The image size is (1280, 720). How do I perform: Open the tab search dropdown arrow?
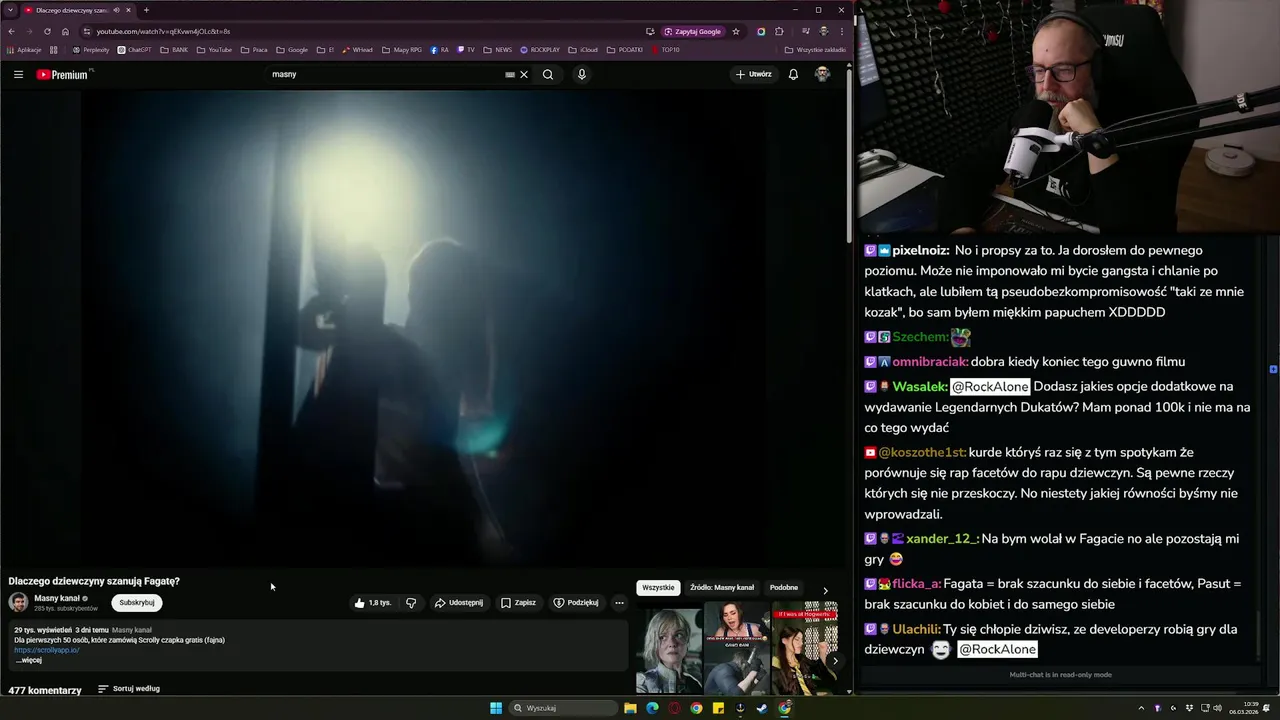click(10, 10)
